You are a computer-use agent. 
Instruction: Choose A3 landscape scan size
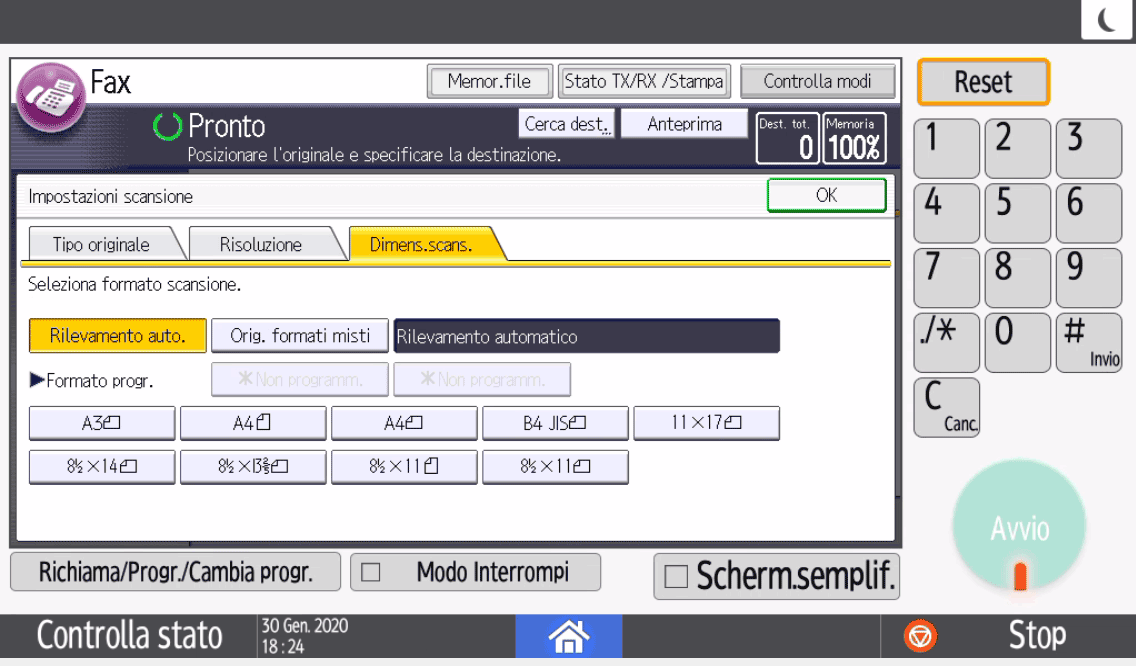coord(101,423)
